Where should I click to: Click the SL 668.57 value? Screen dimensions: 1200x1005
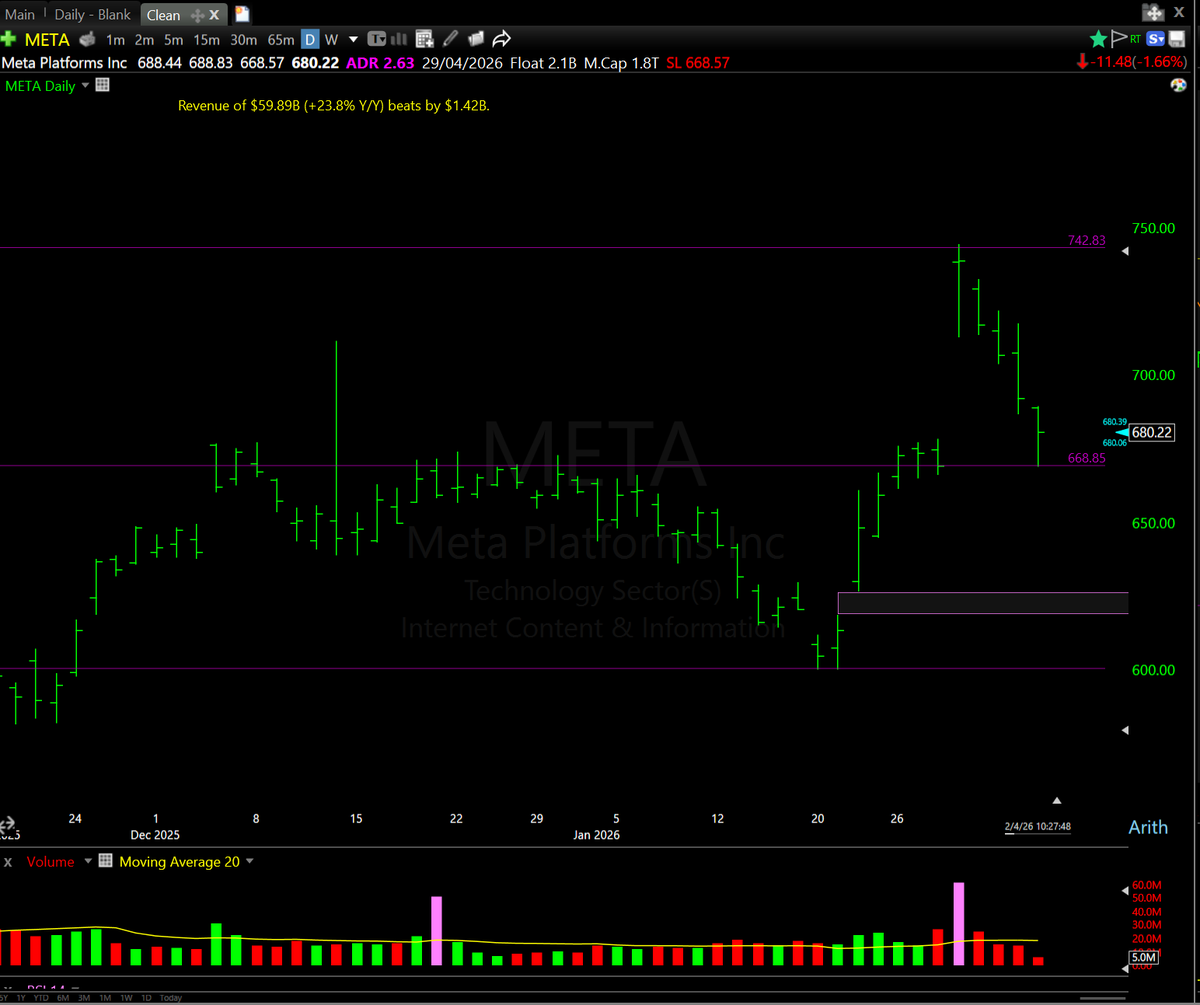click(698, 63)
